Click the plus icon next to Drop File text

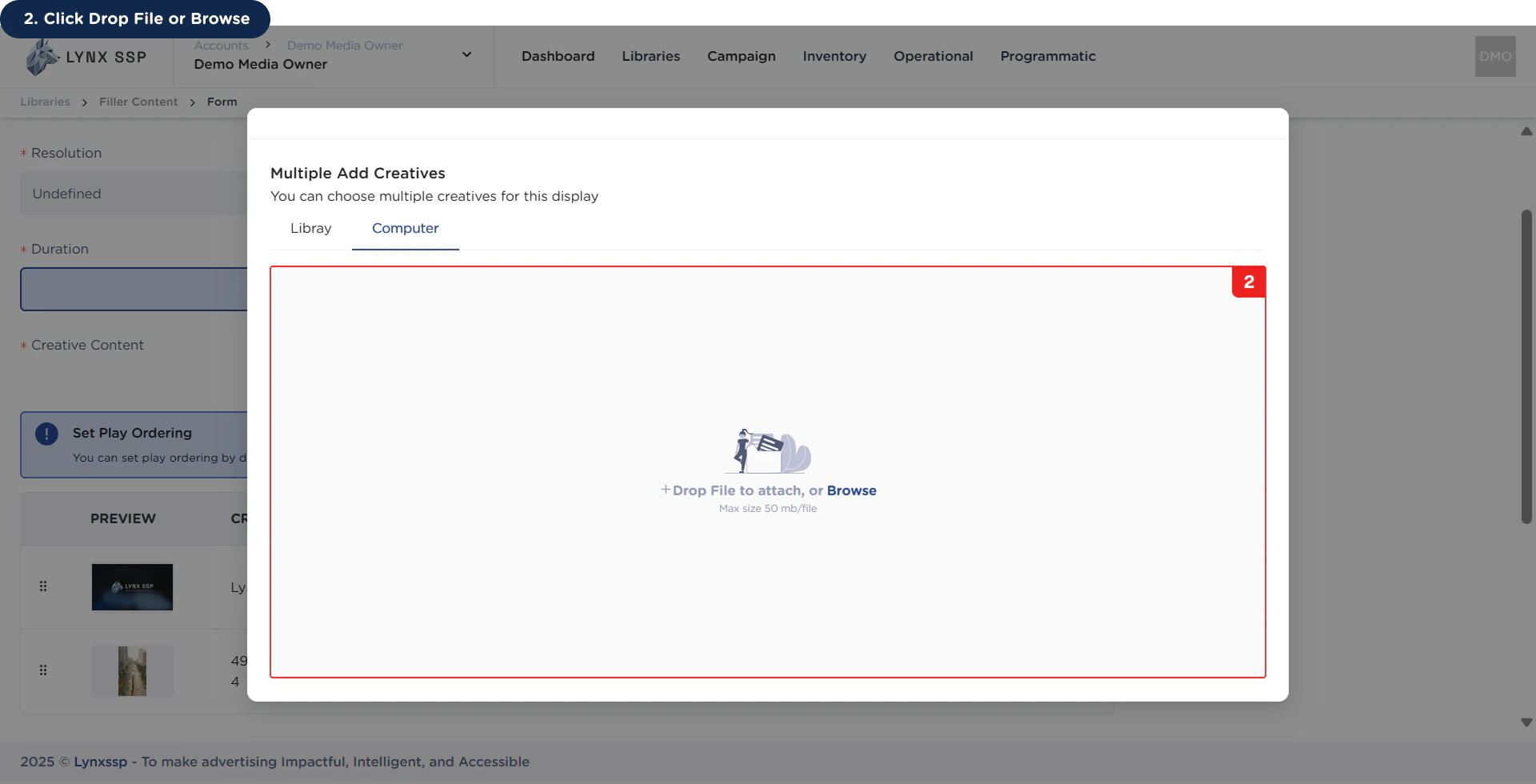coord(666,490)
